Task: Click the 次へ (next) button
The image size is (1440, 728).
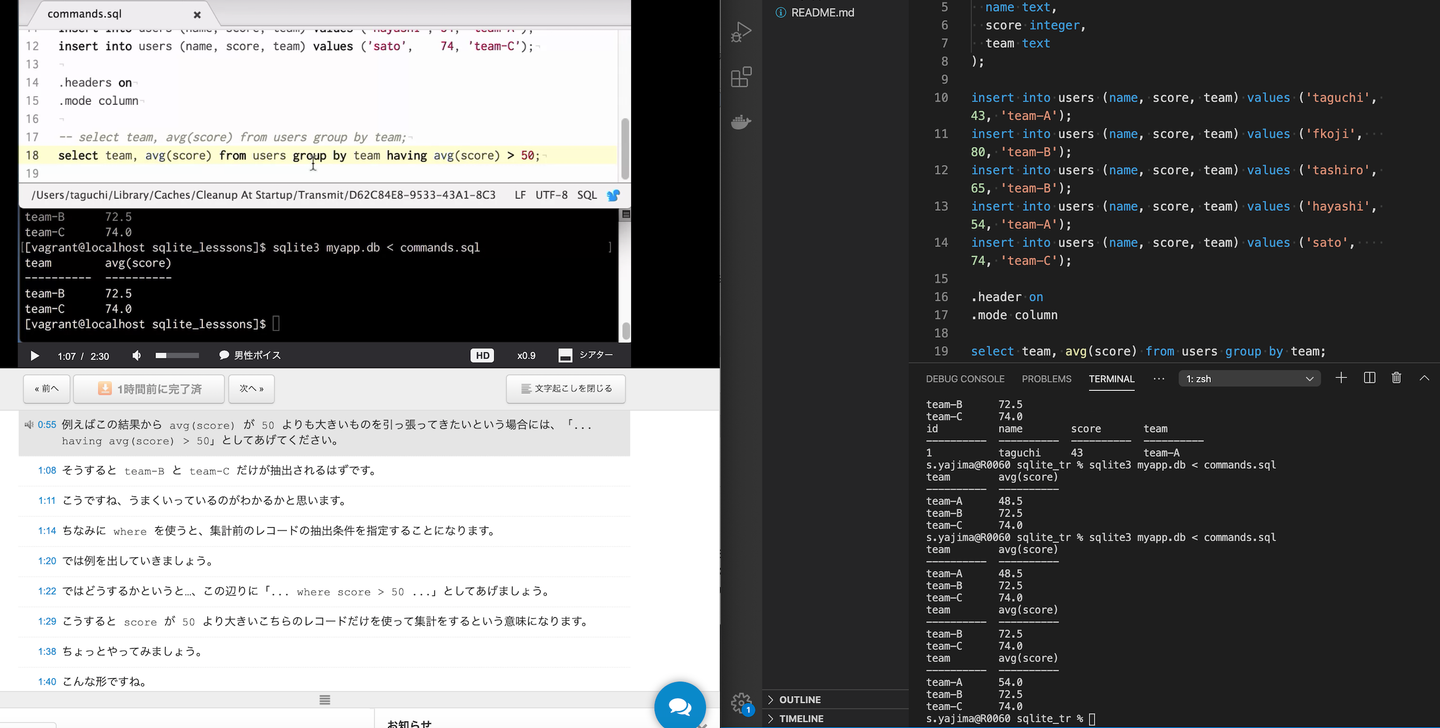Action: pyautogui.click(x=251, y=388)
